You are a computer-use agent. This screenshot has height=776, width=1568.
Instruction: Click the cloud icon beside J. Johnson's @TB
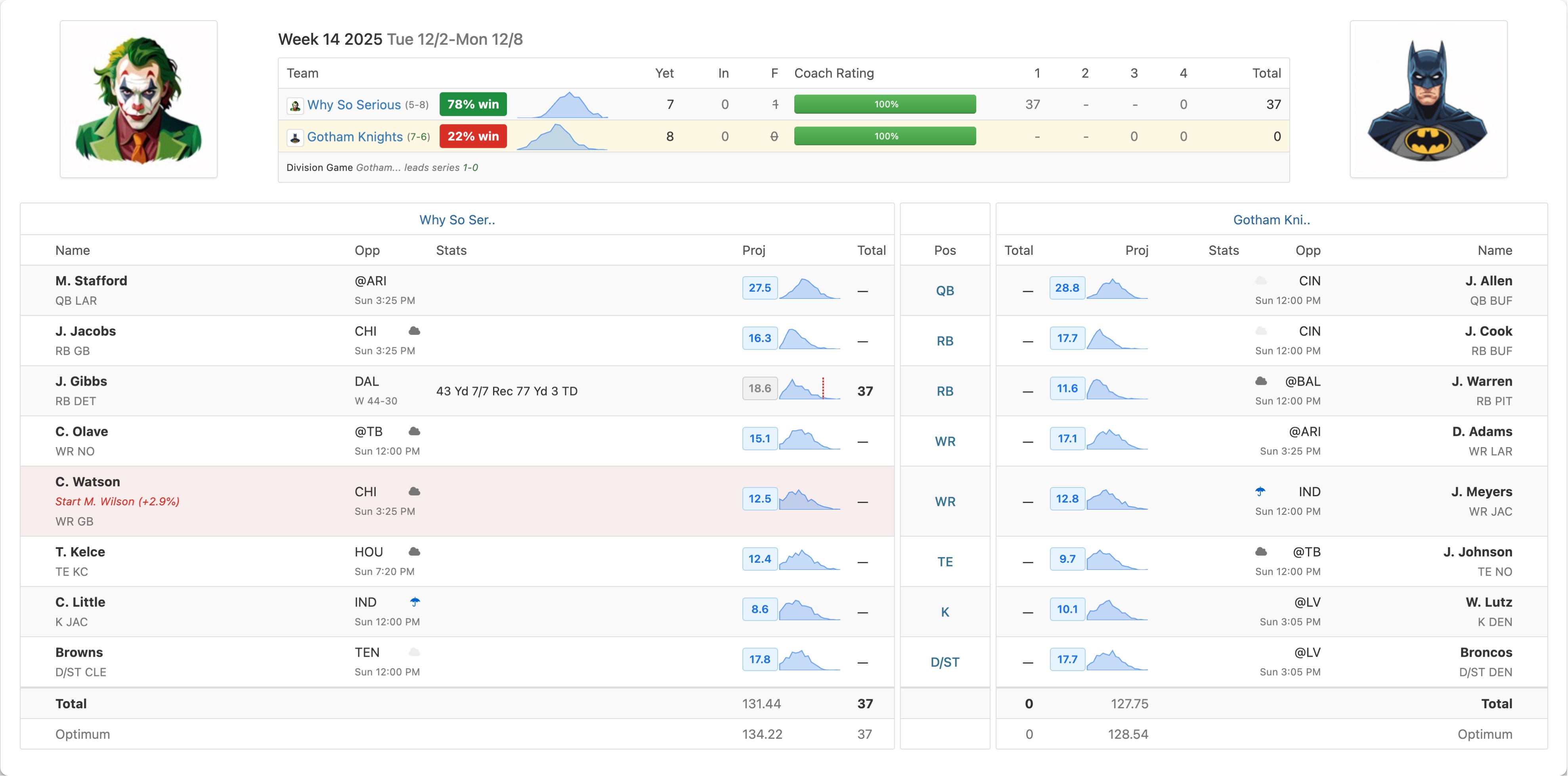[1260, 551]
